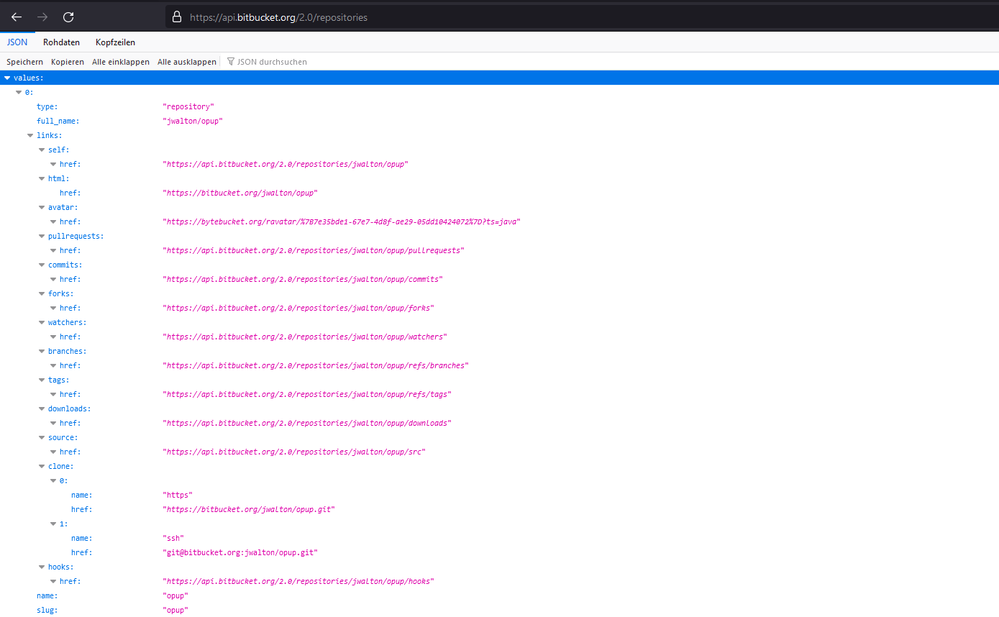The height and width of the screenshot is (617, 999).
Task: Open the downloads href URL
Action: point(307,423)
